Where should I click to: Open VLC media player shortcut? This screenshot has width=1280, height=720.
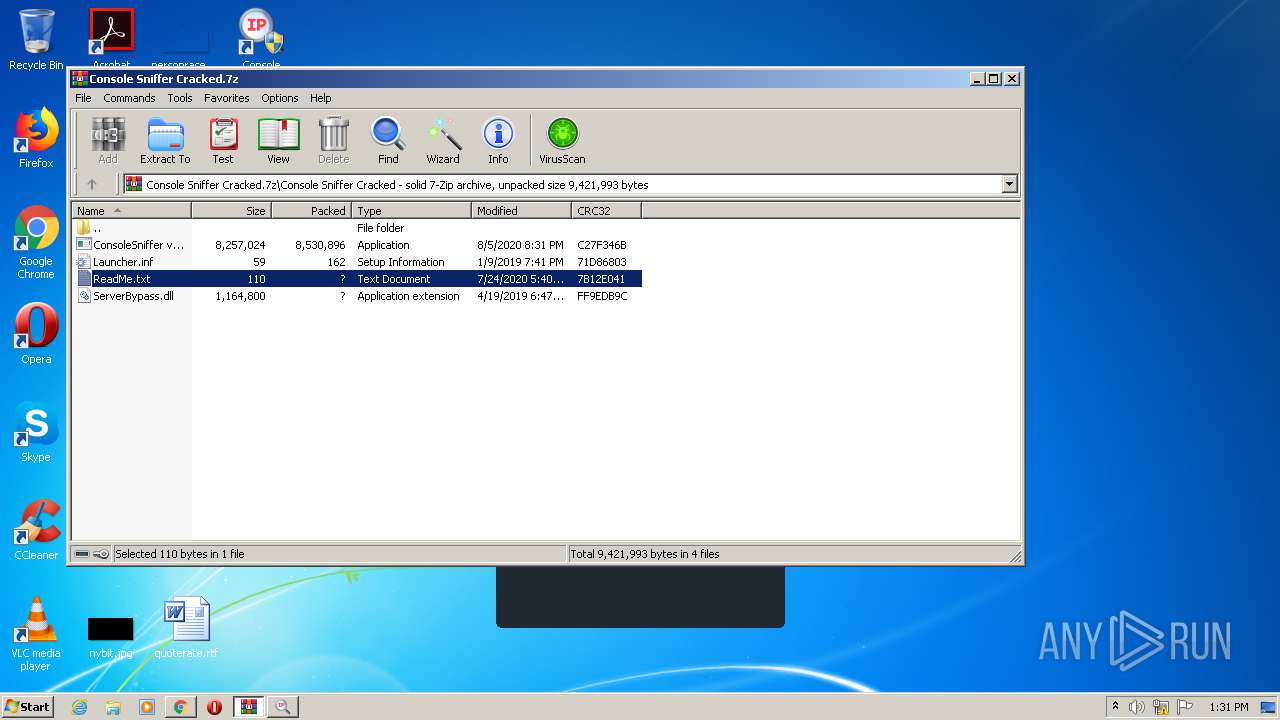(x=36, y=634)
